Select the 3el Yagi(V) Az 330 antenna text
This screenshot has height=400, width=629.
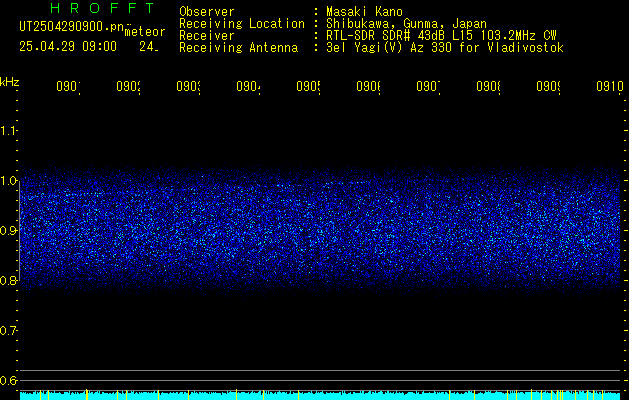pyautogui.click(x=445, y=48)
